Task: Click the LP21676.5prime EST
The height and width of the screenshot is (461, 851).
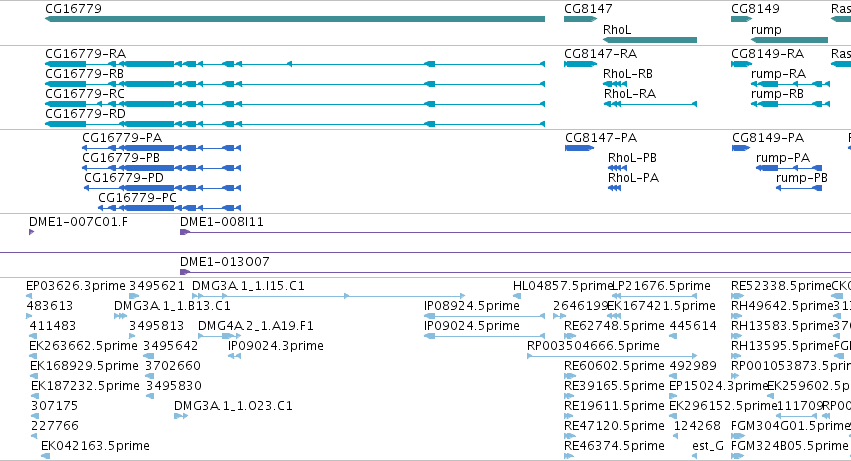Action: click(x=655, y=296)
